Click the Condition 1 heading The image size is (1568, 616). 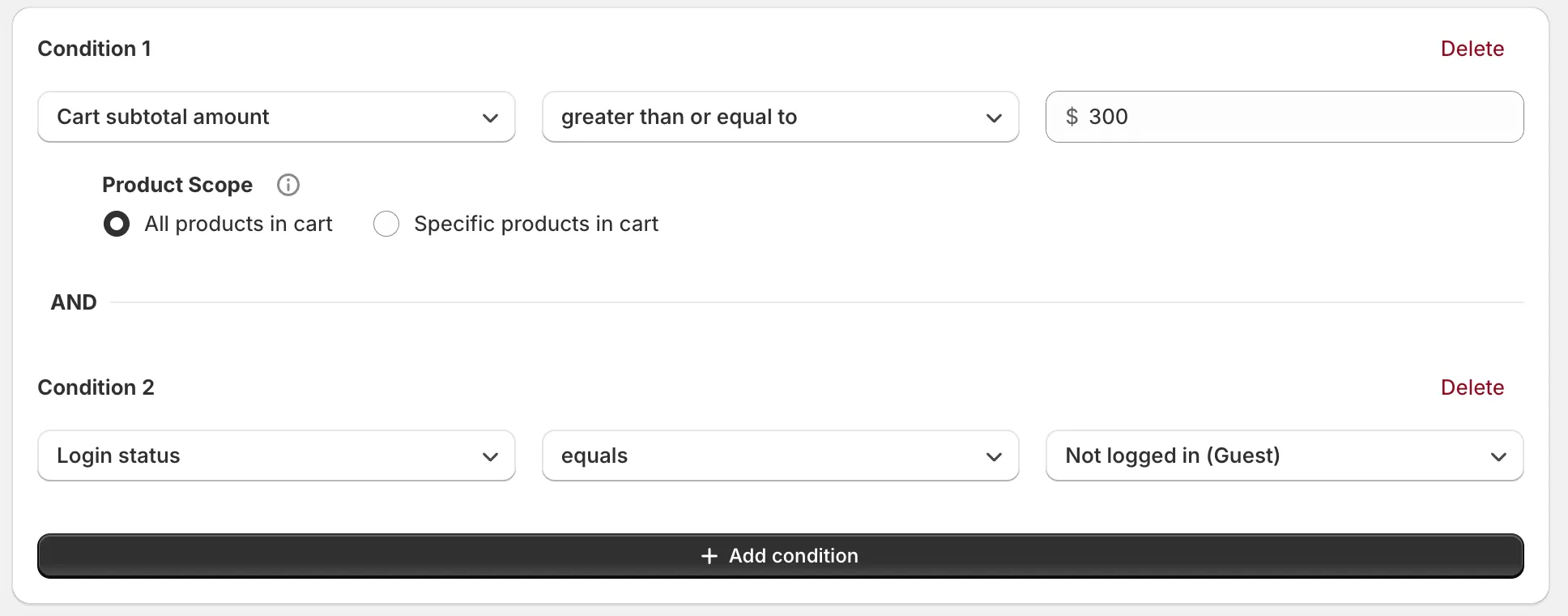pos(94,49)
